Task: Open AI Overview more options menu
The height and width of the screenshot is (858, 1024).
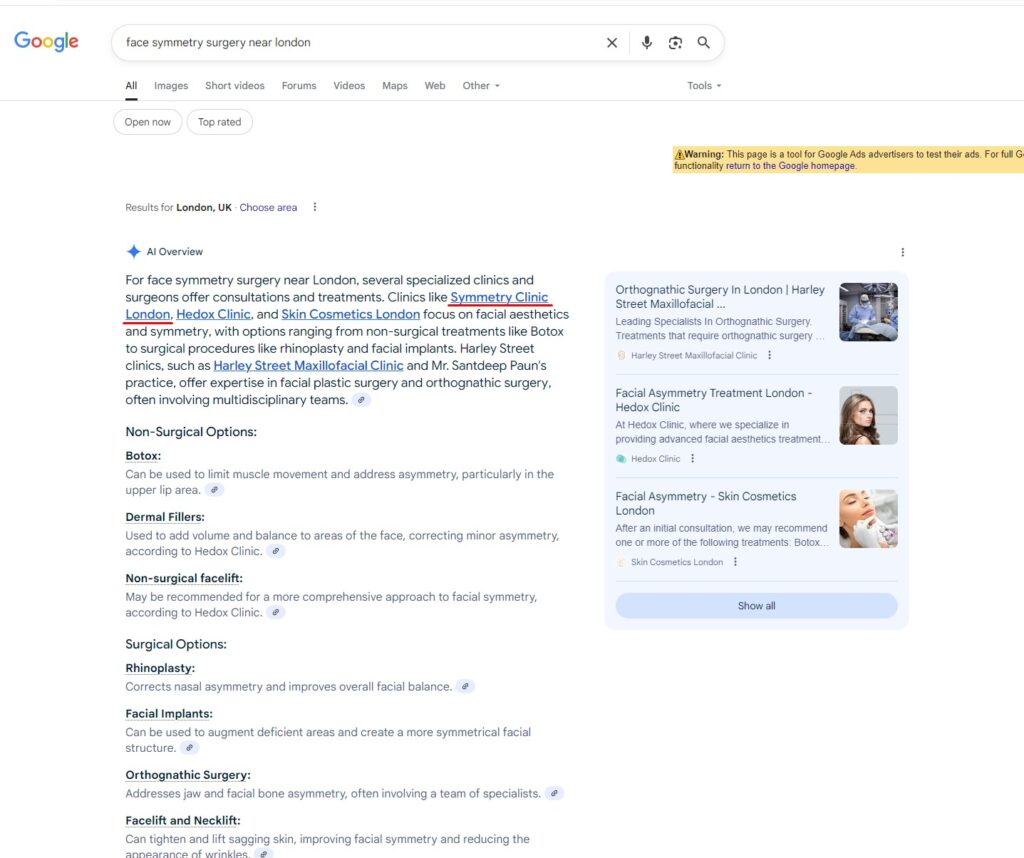Action: (903, 252)
